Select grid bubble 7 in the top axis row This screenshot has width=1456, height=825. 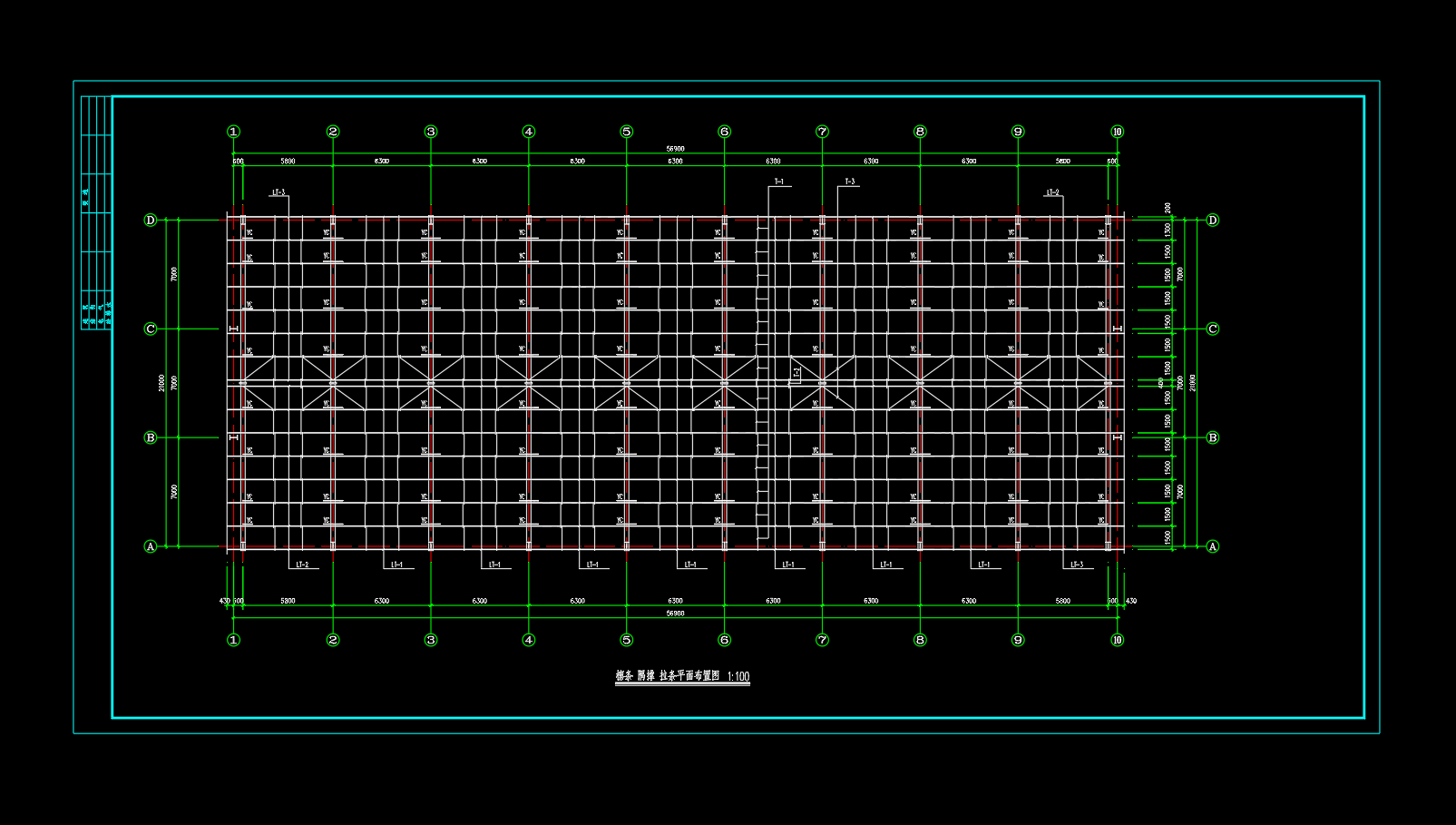point(822,132)
